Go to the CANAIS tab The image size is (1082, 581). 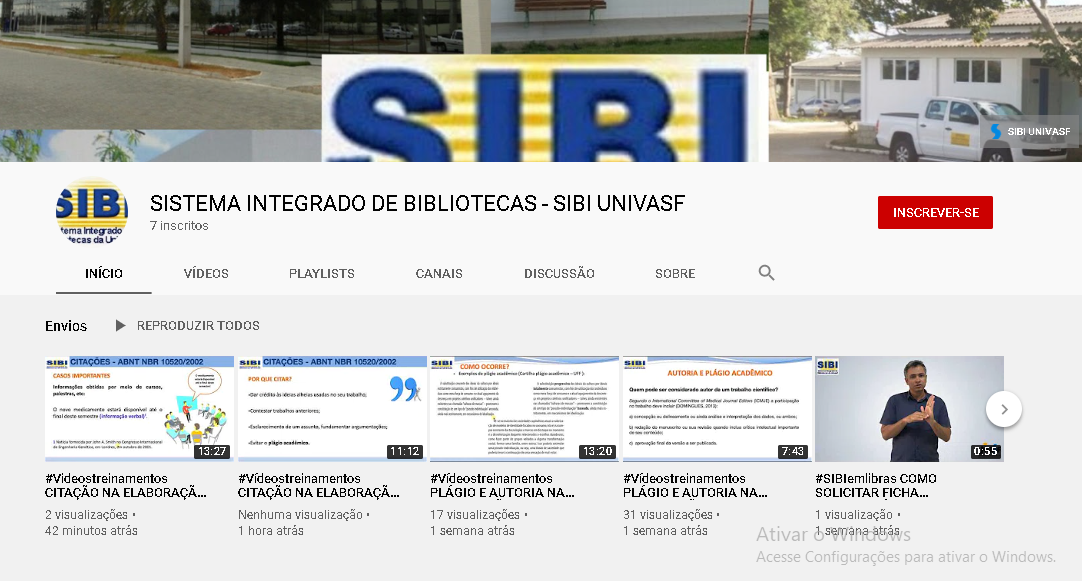[x=439, y=273]
